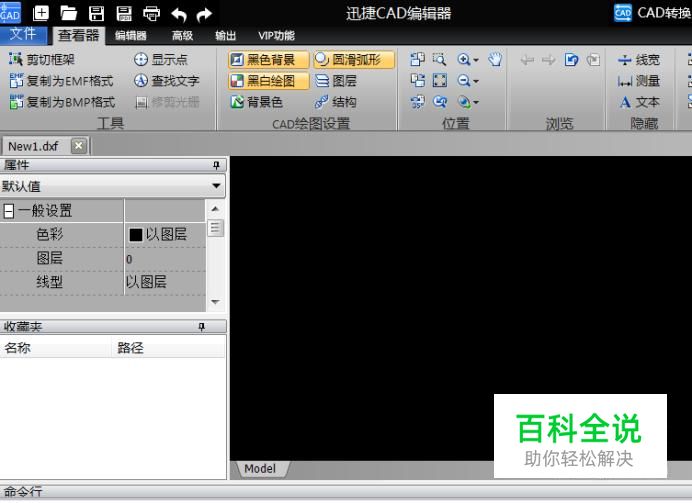692x503 pixels.
Task: Open the zoom out dropdown arrow
Action: click(476, 81)
